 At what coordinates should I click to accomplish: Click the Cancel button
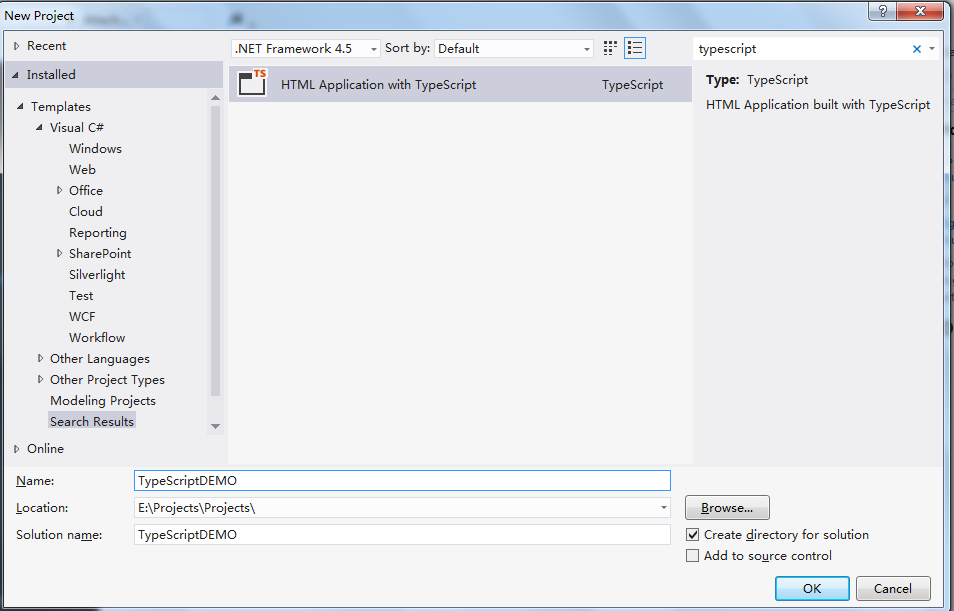click(893, 588)
